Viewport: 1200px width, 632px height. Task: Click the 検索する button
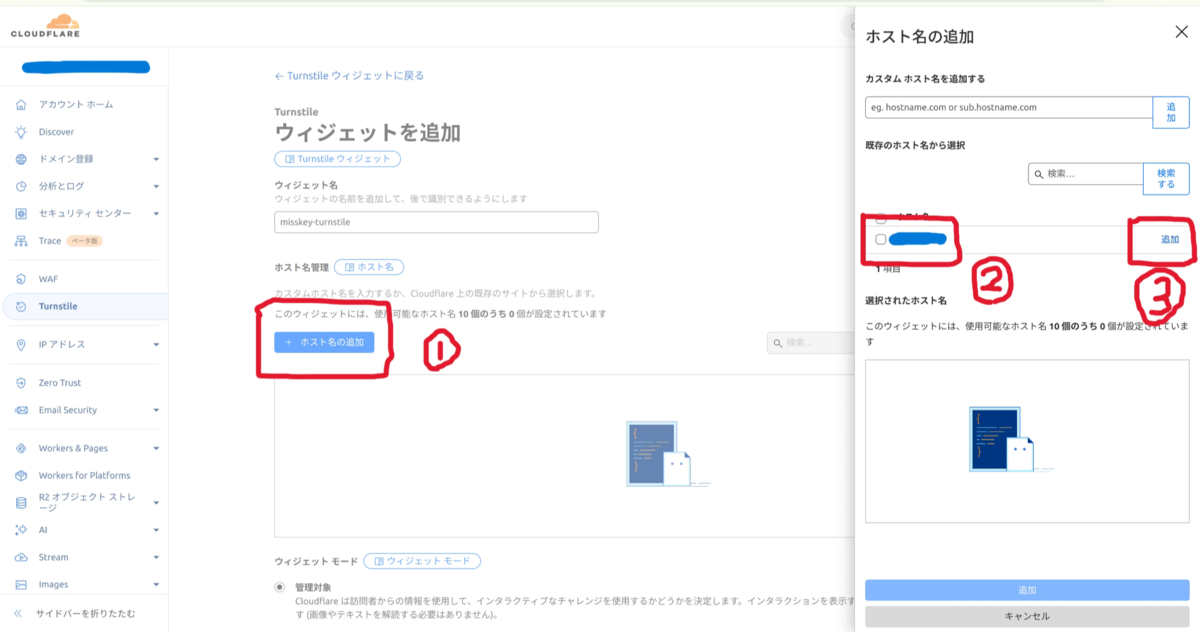(1166, 179)
